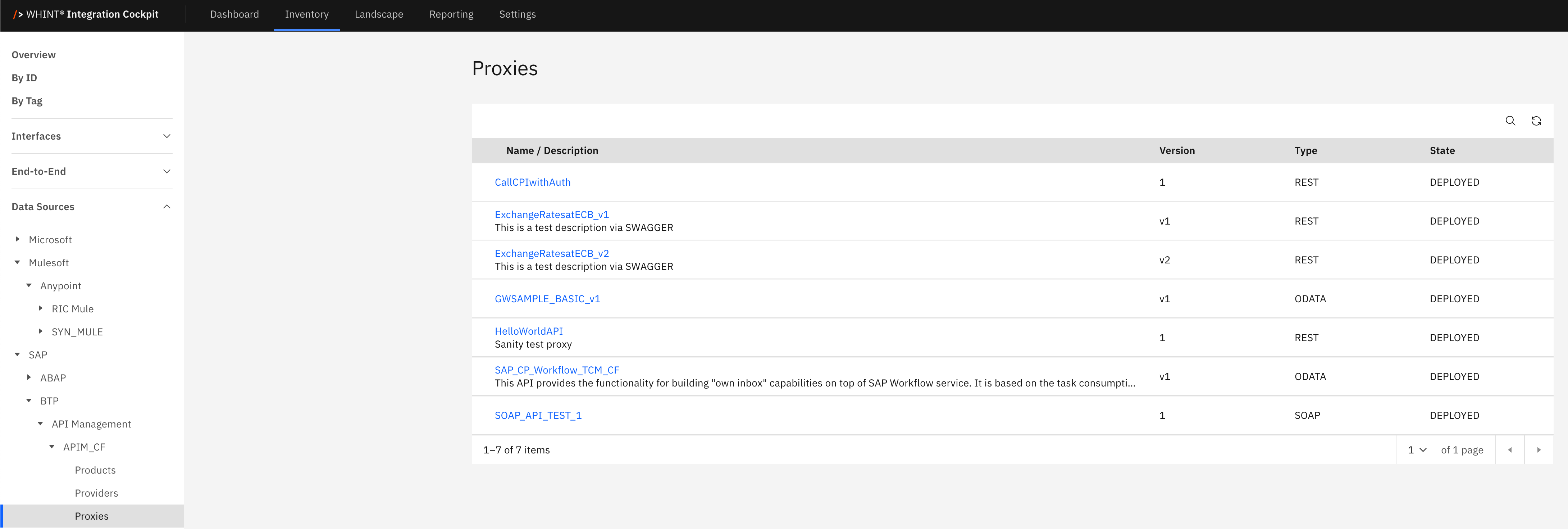Open the CallCPIwithAuth proxy link
Screen dimensions: 1568x529
click(x=532, y=182)
